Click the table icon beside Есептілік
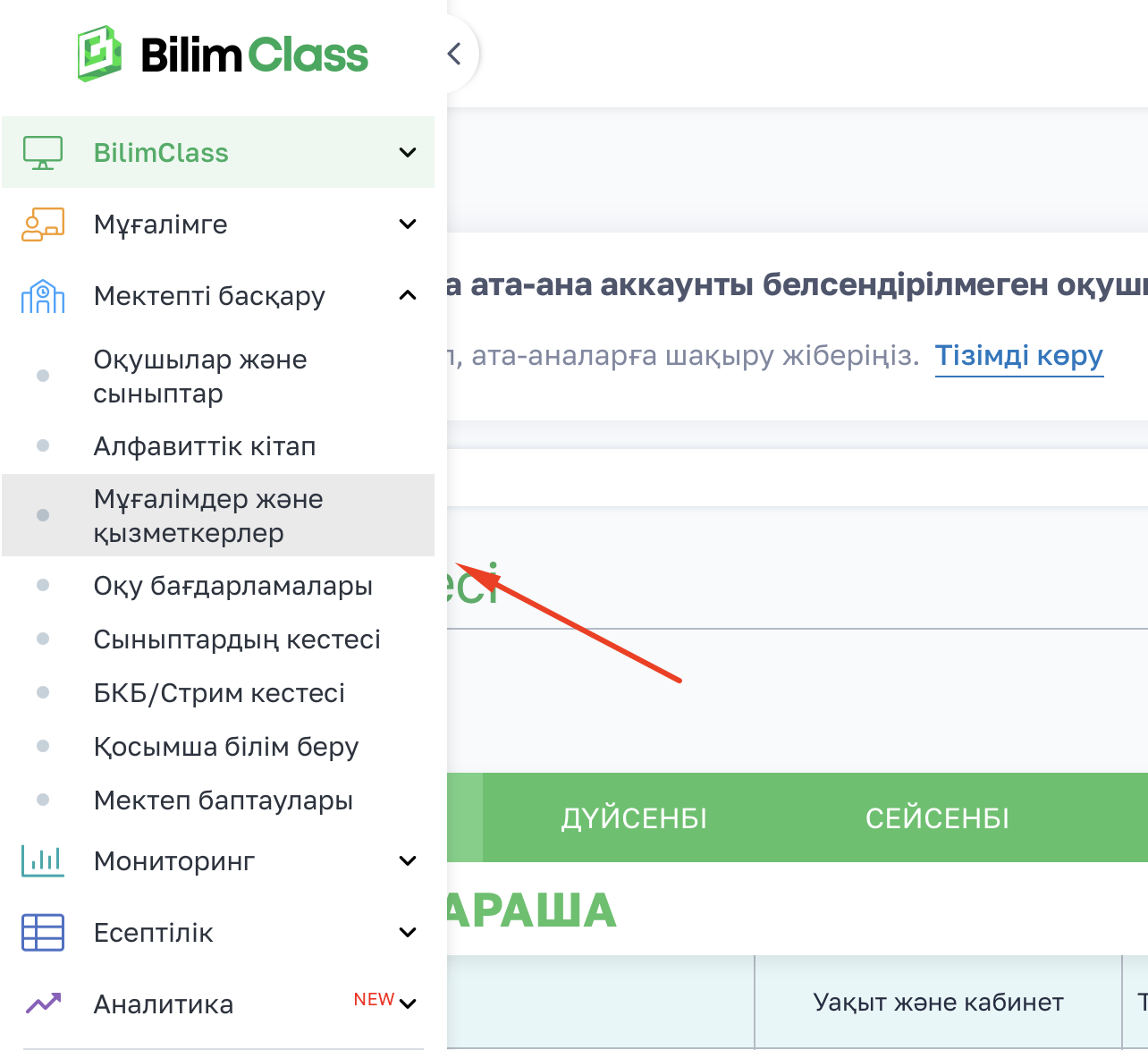 [x=43, y=933]
